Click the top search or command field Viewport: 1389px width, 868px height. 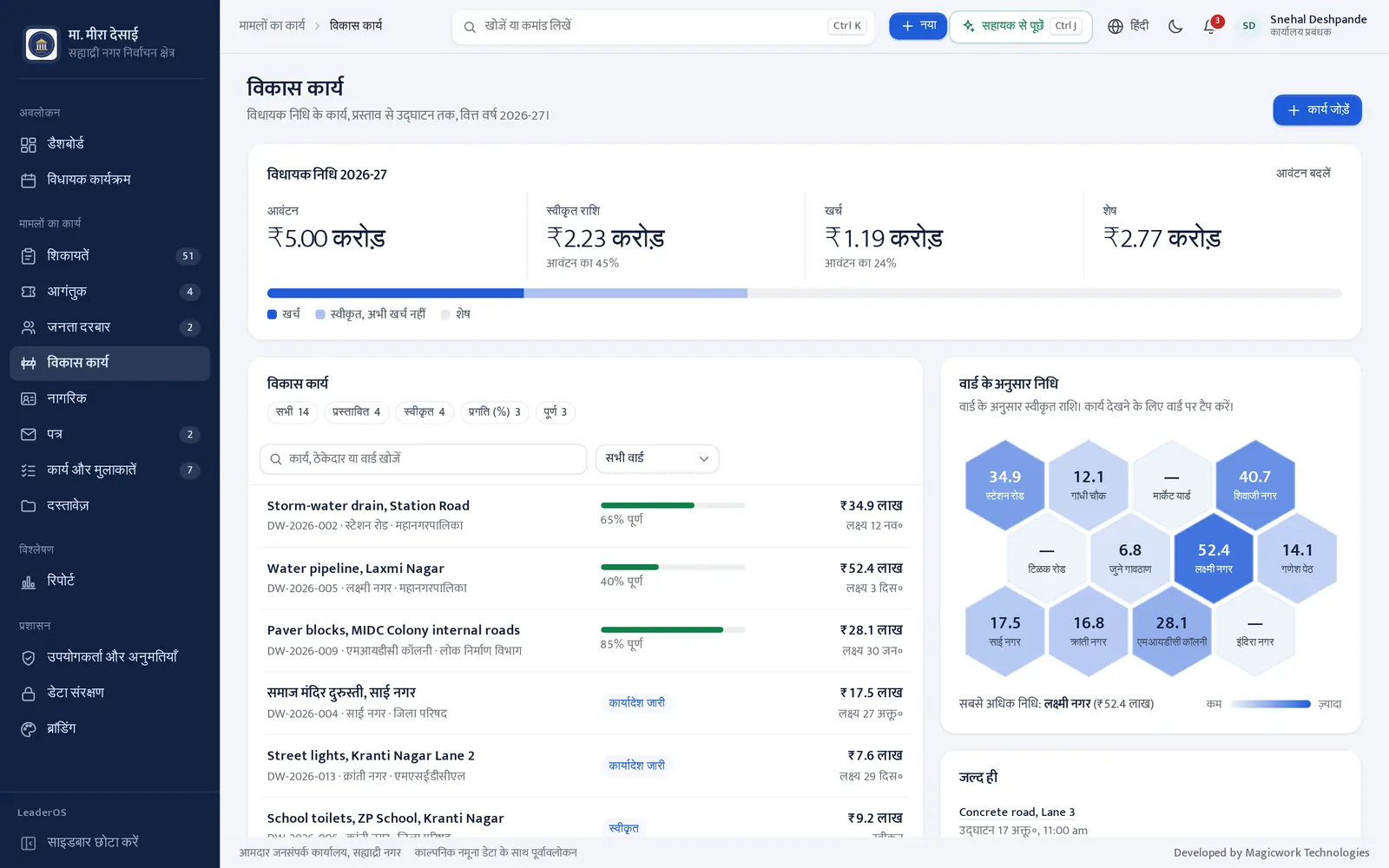[663, 26]
